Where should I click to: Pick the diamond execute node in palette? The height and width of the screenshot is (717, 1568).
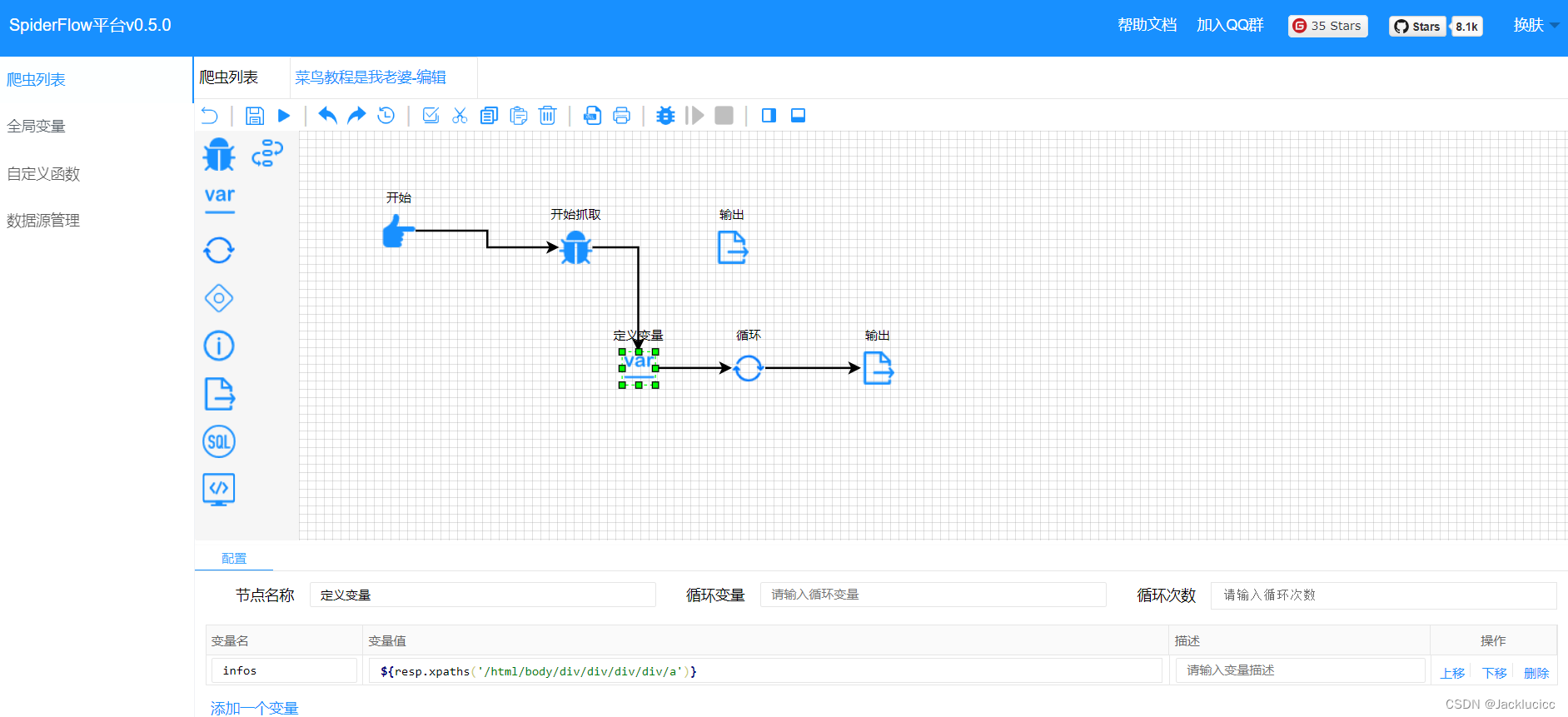pyautogui.click(x=219, y=298)
